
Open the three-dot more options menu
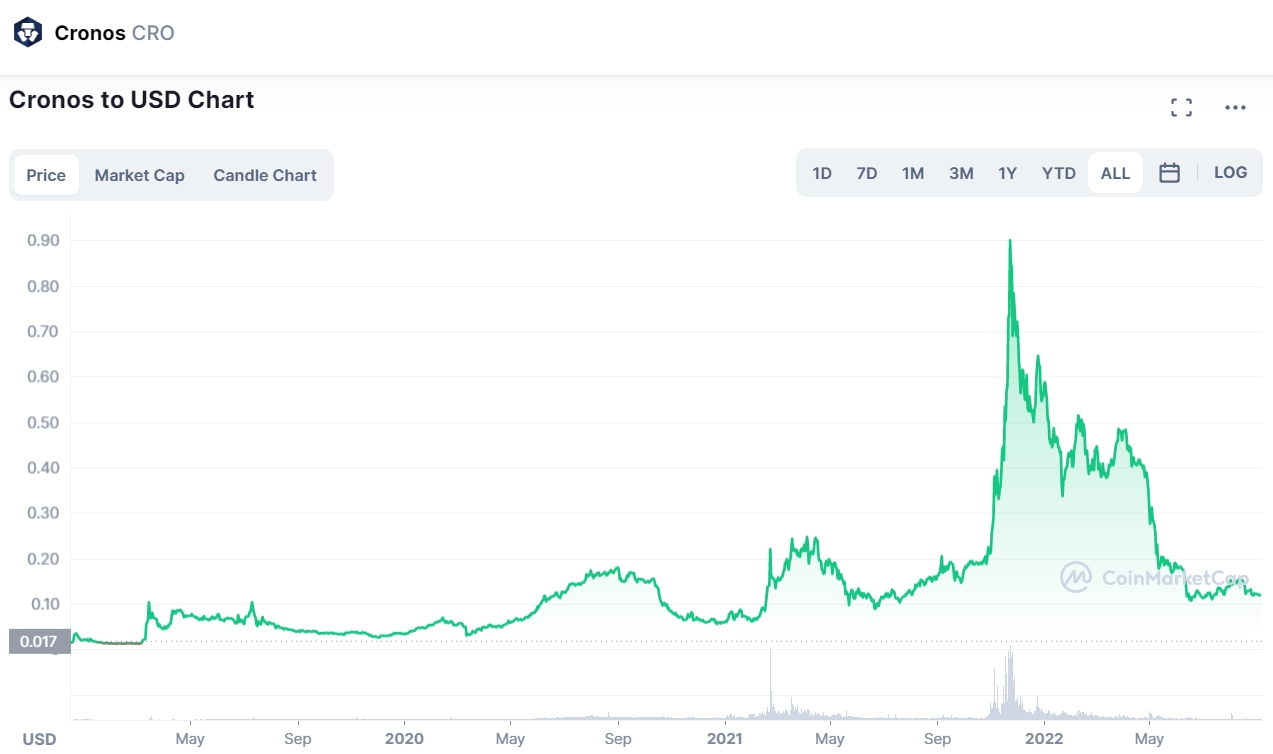pyautogui.click(x=1236, y=108)
